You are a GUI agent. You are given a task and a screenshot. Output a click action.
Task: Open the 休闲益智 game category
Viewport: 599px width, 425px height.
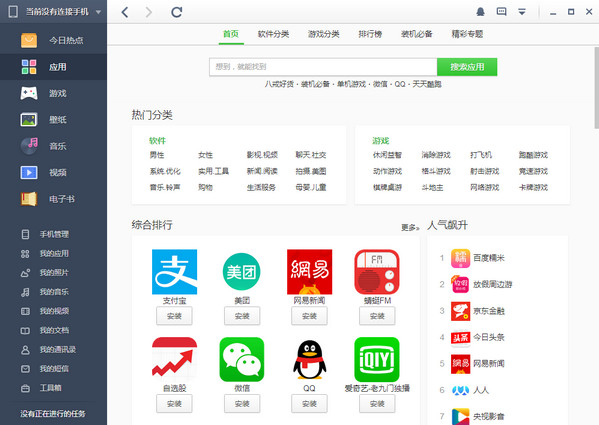387,155
